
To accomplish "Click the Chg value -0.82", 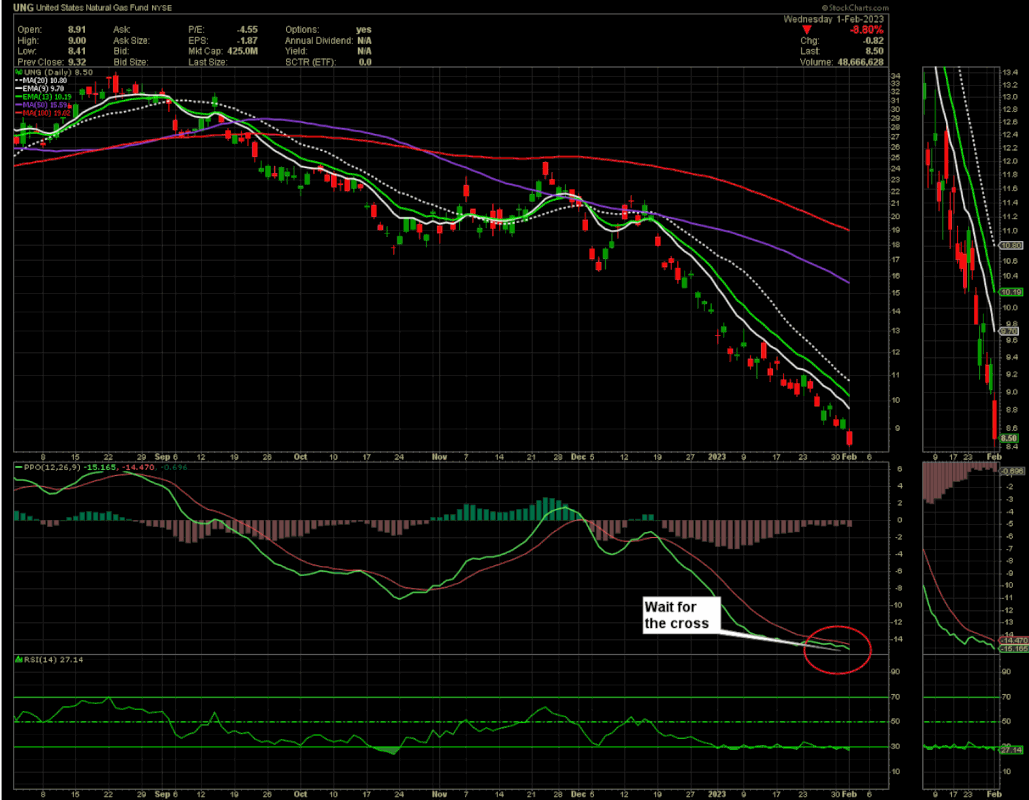I will point(873,41).
